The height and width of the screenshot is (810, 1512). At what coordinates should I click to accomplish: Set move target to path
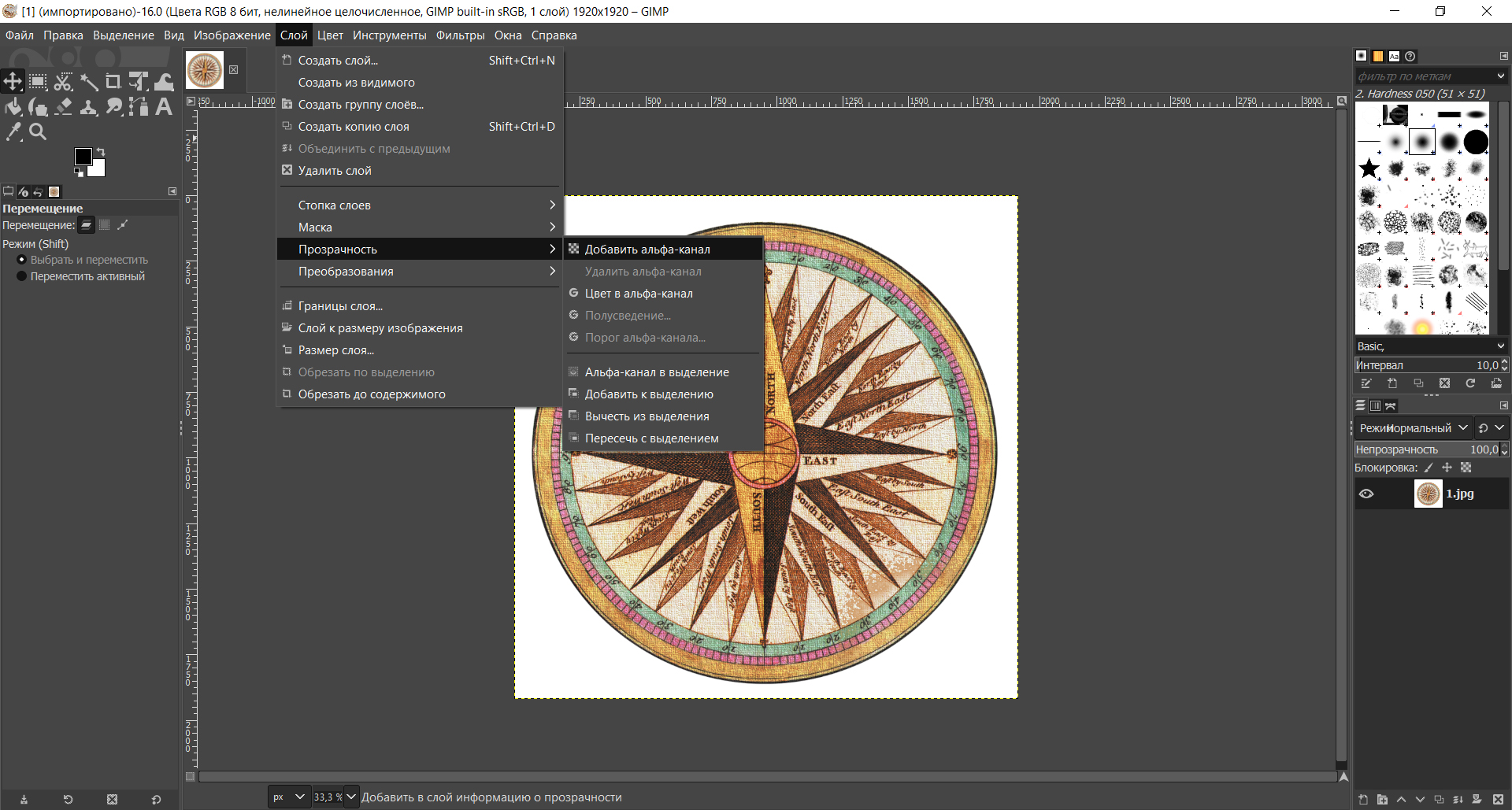(x=122, y=225)
